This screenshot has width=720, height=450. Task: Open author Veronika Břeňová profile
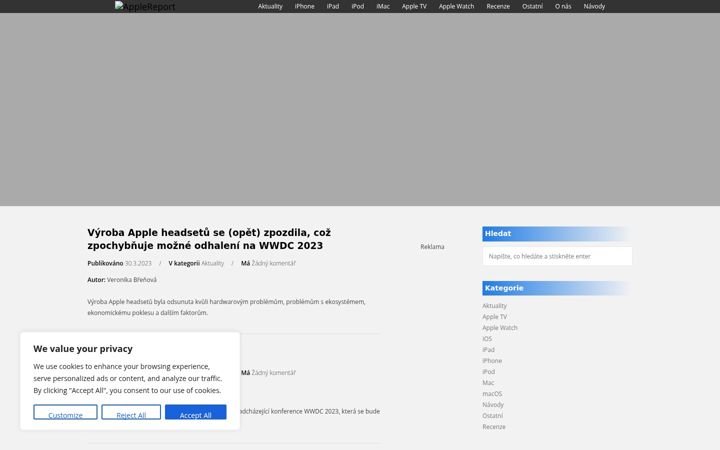(132, 280)
